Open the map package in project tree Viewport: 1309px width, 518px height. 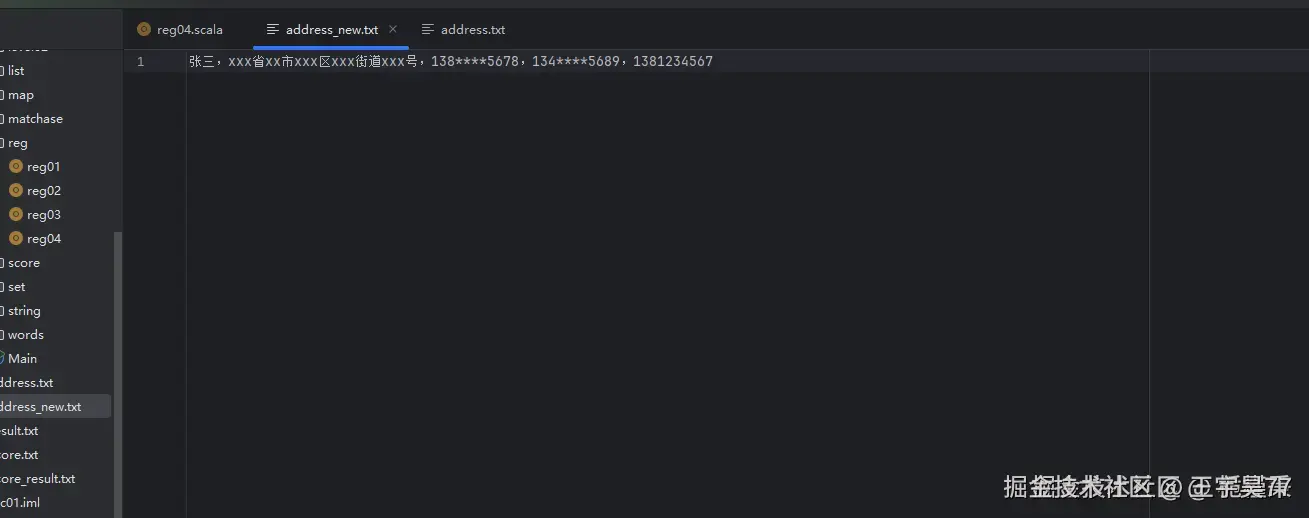coord(20,95)
